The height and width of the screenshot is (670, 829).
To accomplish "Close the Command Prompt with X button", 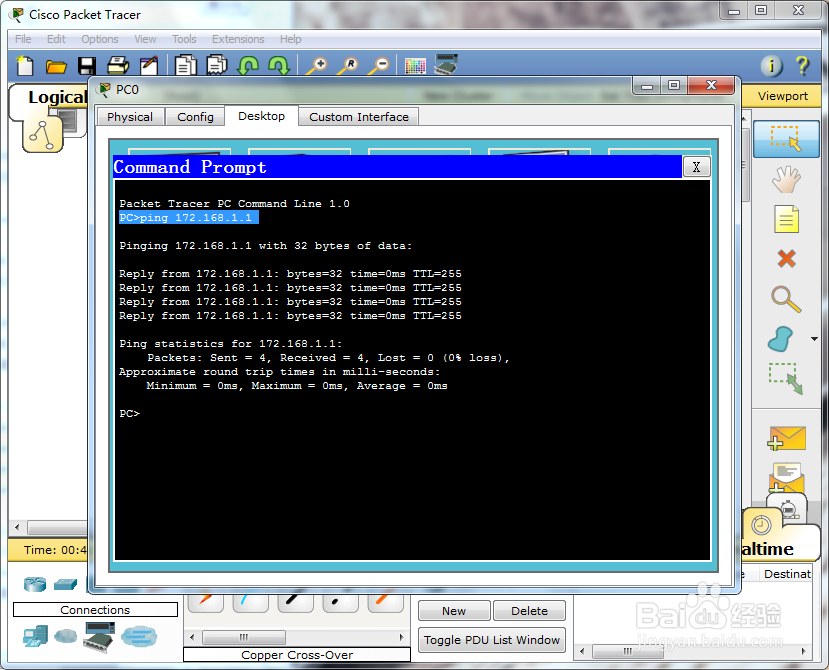I will click(x=696, y=167).
